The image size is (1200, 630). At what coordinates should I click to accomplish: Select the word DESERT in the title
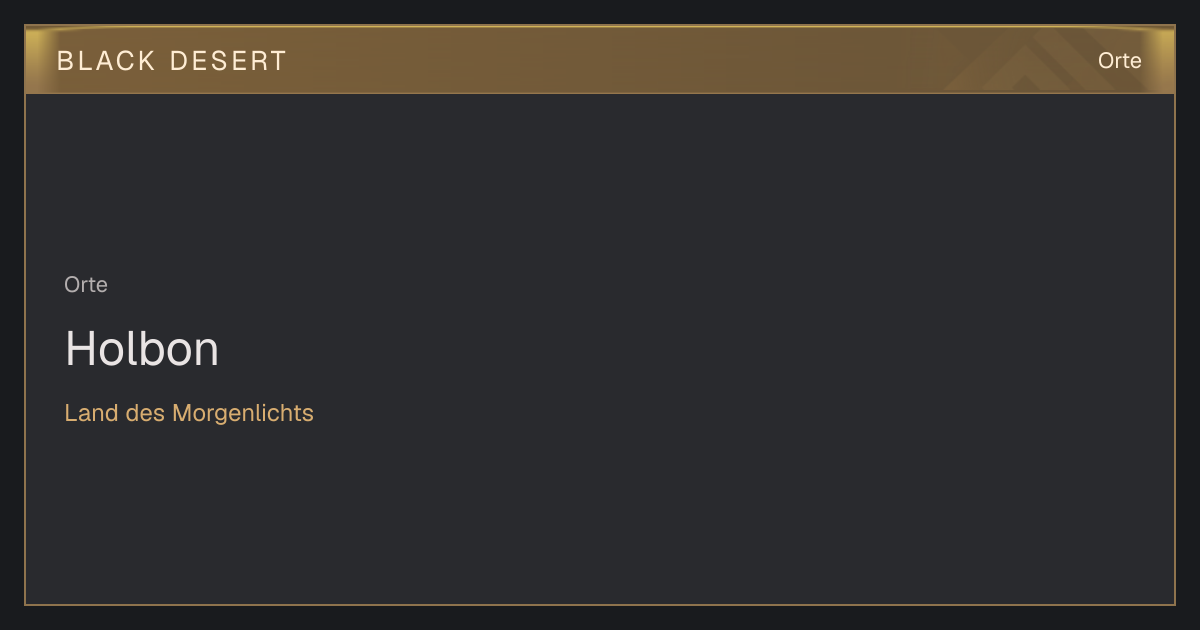pyautogui.click(x=228, y=61)
